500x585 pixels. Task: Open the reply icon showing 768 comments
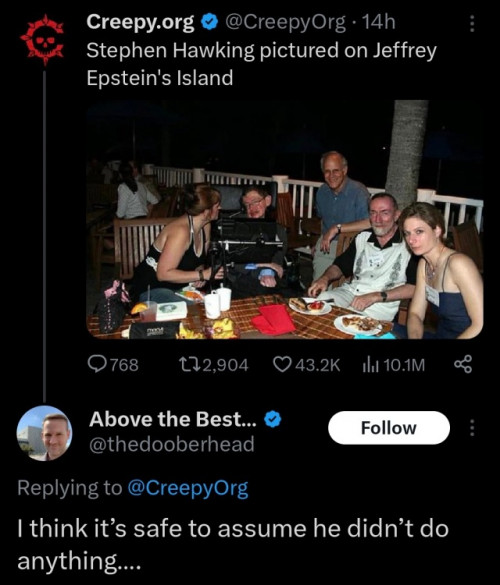click(97, 364)
